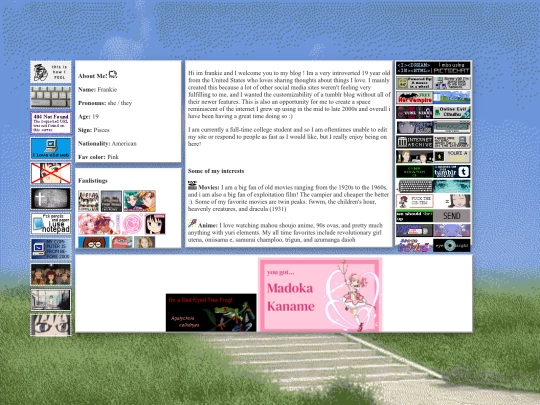
Task: Click the anime room scene stamp
Action: pos(51,300)
